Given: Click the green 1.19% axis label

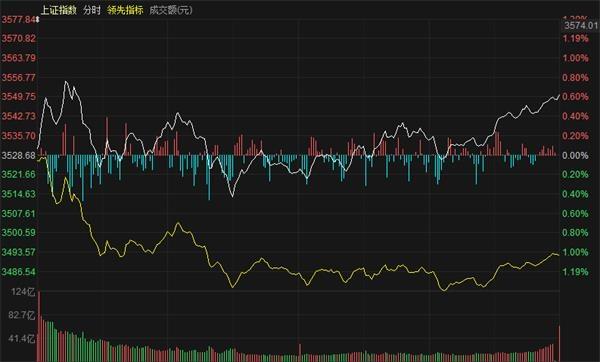Looking at the screenshot, I should coord(575,272).
